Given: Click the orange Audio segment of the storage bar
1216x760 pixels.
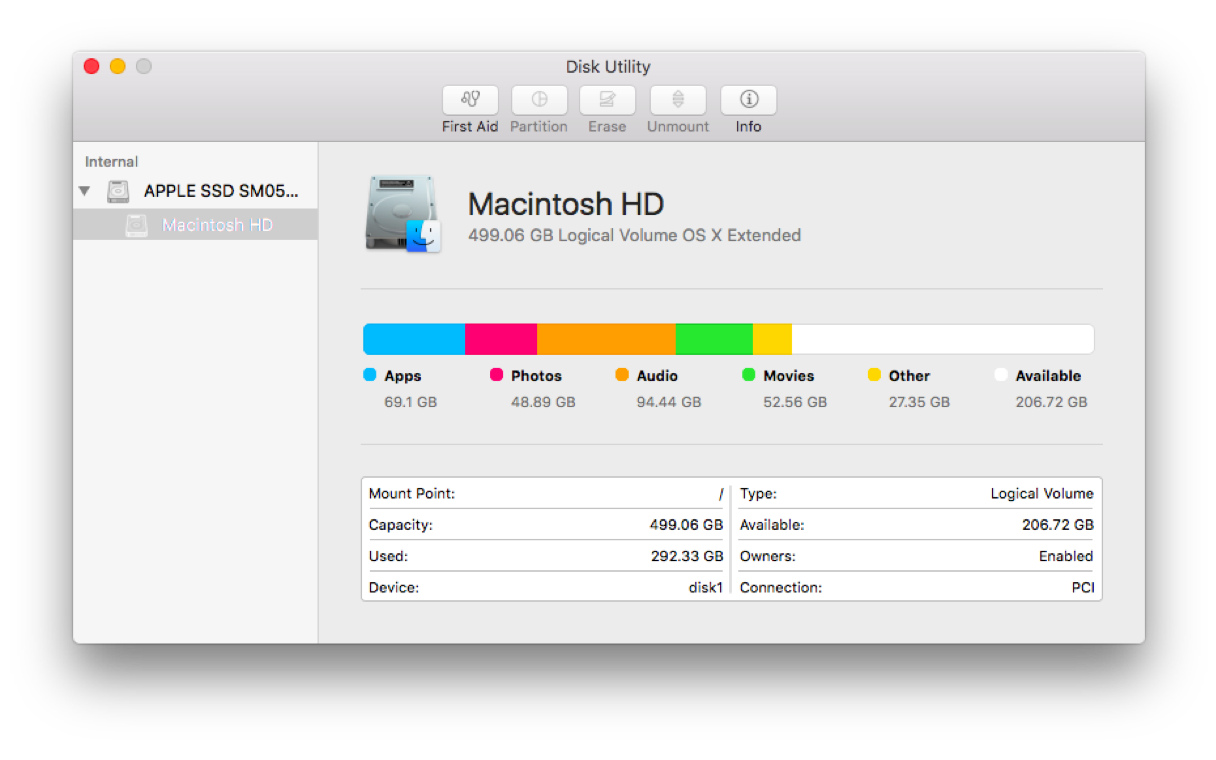Looking at the screenshot, I should click(606, 339).
